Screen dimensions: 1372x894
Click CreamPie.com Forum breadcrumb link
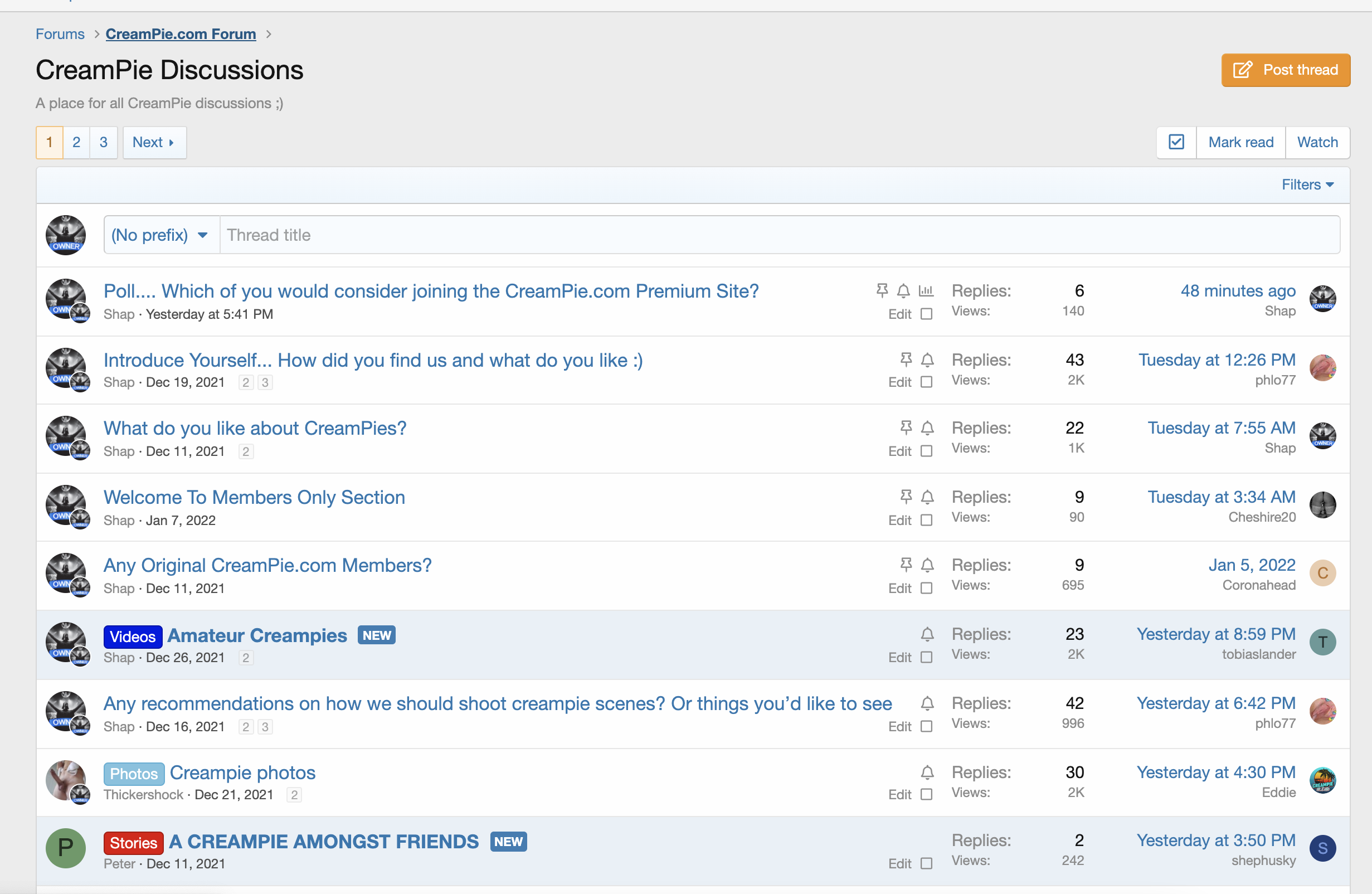pyautogui.click(x=181, y=34)
